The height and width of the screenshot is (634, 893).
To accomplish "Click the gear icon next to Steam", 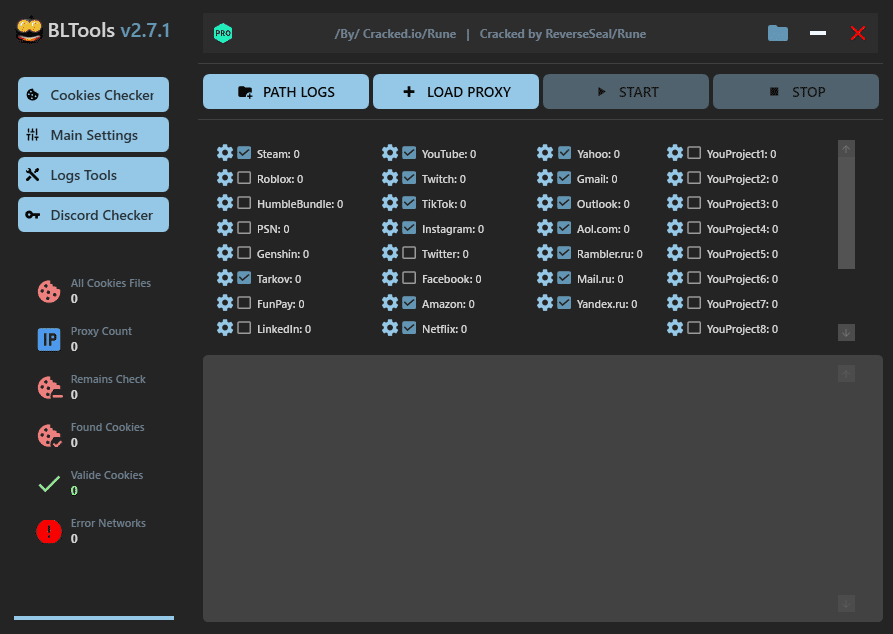I will pyautogui.click(x=225, y=153).
